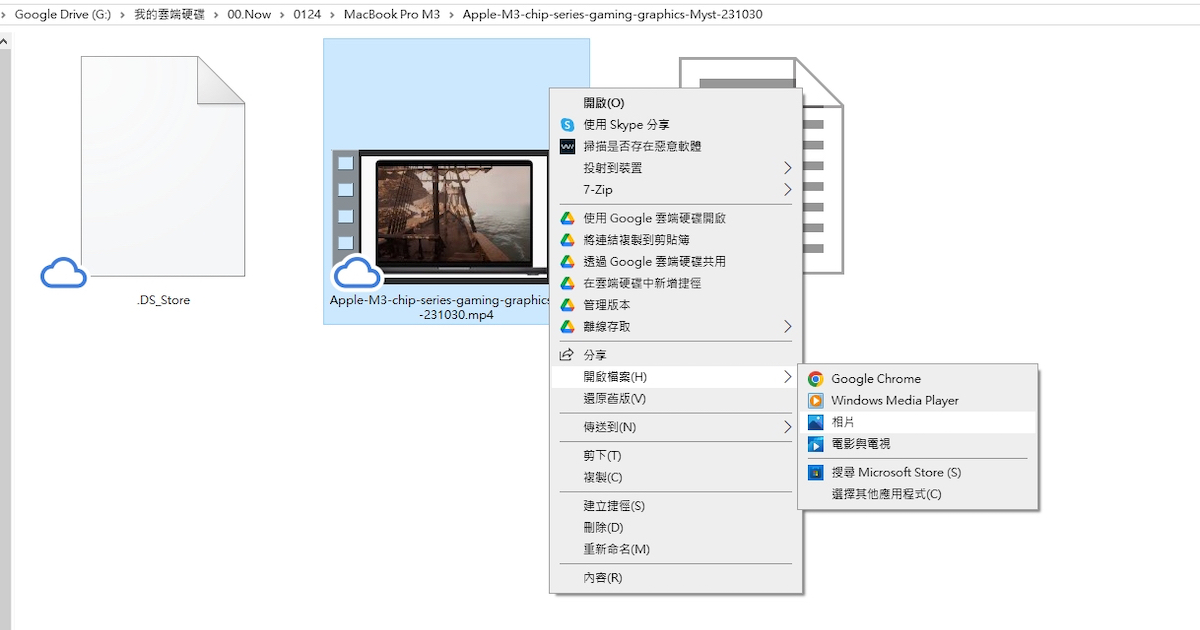
Task: Expand the 投射到裝置 submenu arrow
Action: 787,168
